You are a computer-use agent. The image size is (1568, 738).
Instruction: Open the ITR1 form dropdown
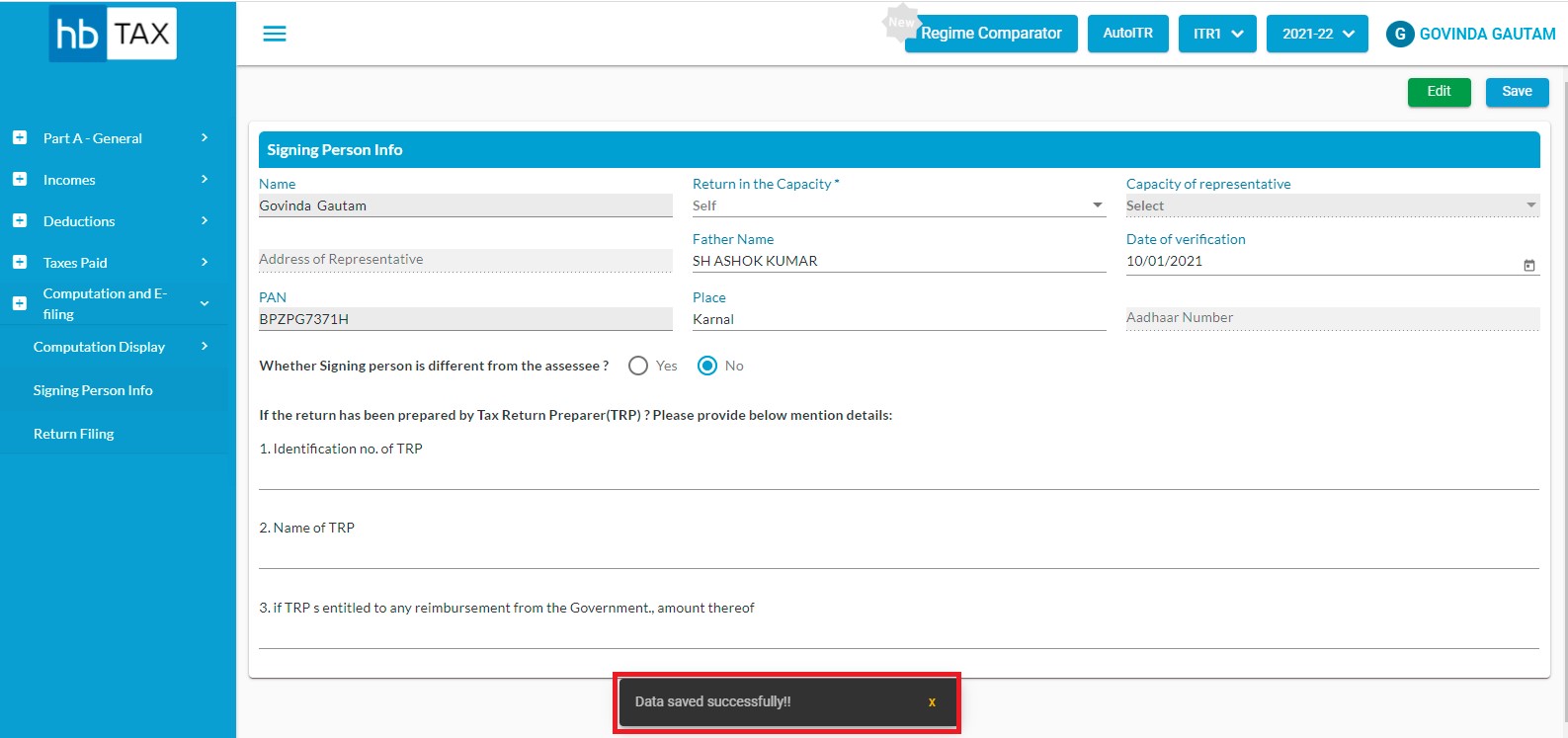point(1217,34)
